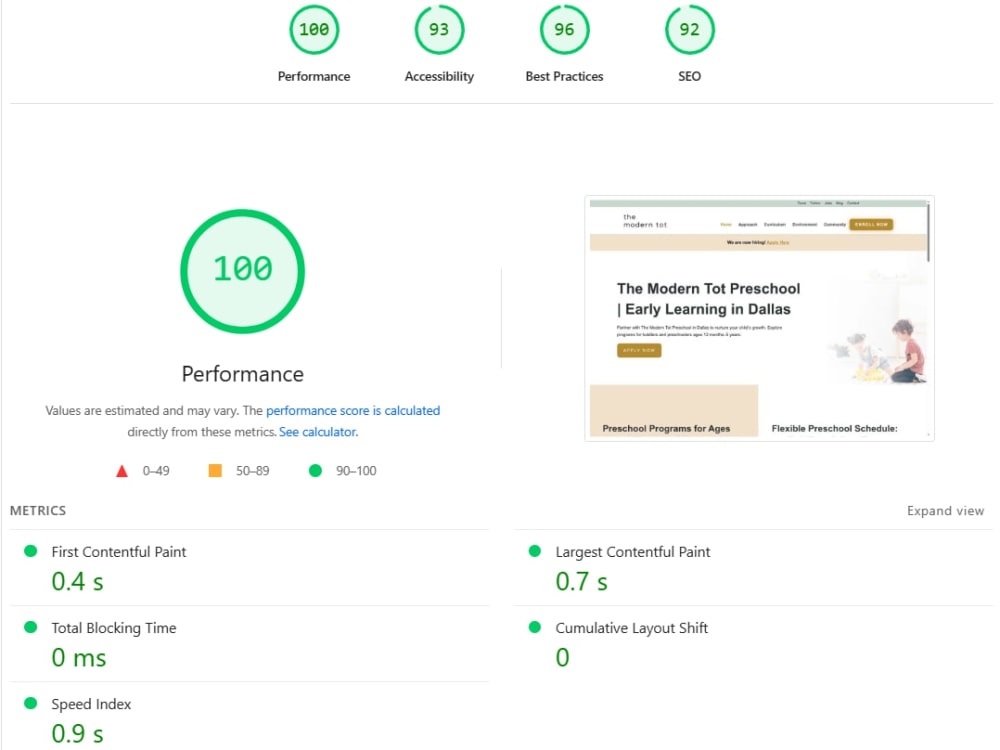Jump to SEO category label
The height and width of the screenshot is (750, 1000).
click(x=689, y=77)
